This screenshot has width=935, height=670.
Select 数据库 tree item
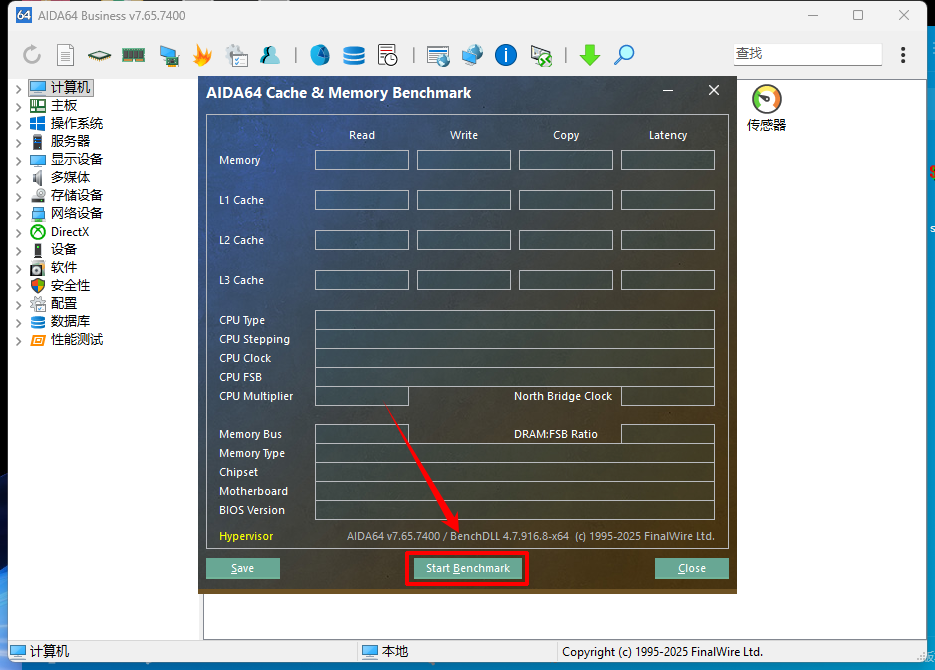[x=70, y=321]
